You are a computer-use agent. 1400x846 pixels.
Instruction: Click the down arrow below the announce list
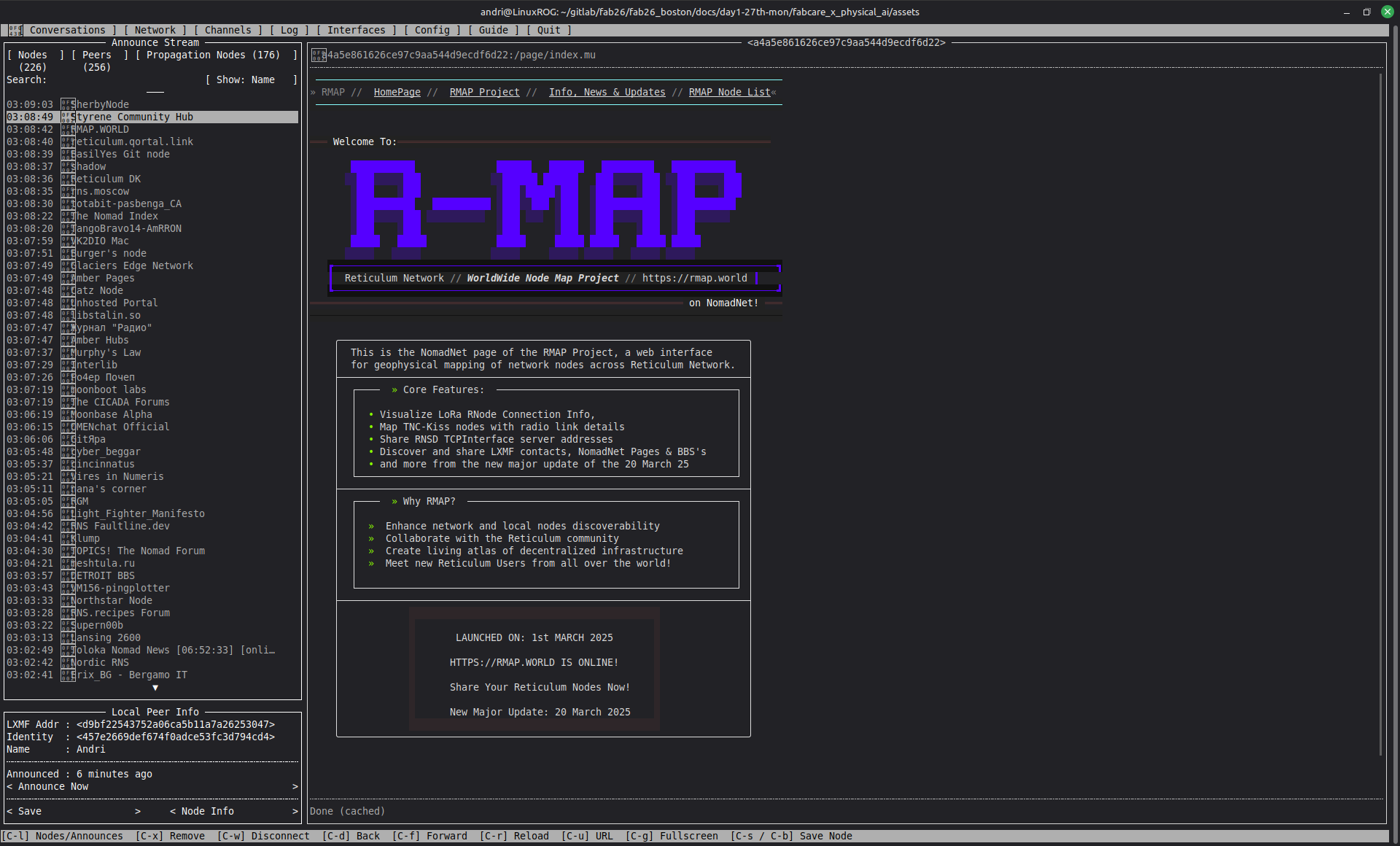pos(155,687)
